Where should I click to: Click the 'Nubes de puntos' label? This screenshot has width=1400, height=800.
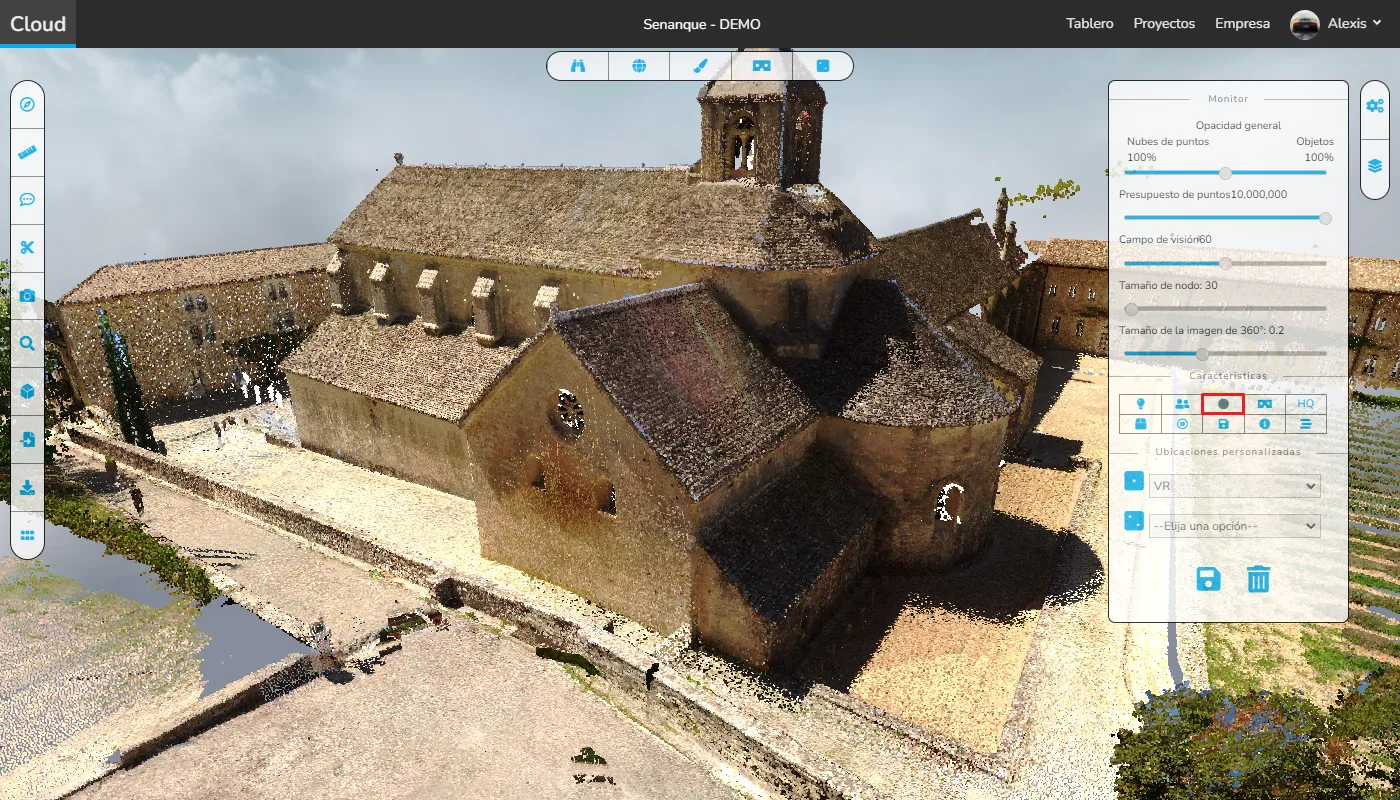pyautogui.click(x=1168, y=141)
